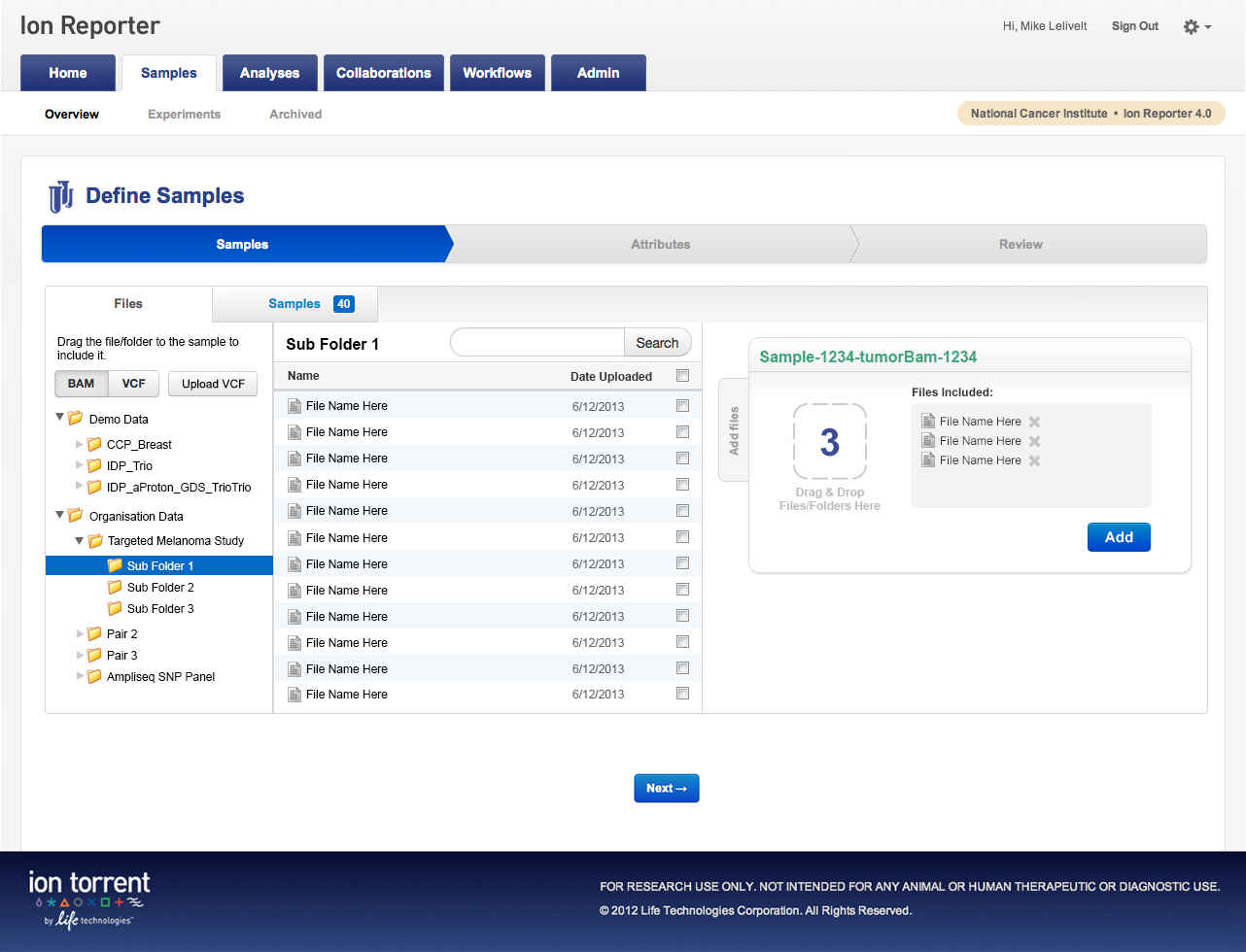Select the VCF file type toggle
1246x952 pixels.
coord(133,384)
